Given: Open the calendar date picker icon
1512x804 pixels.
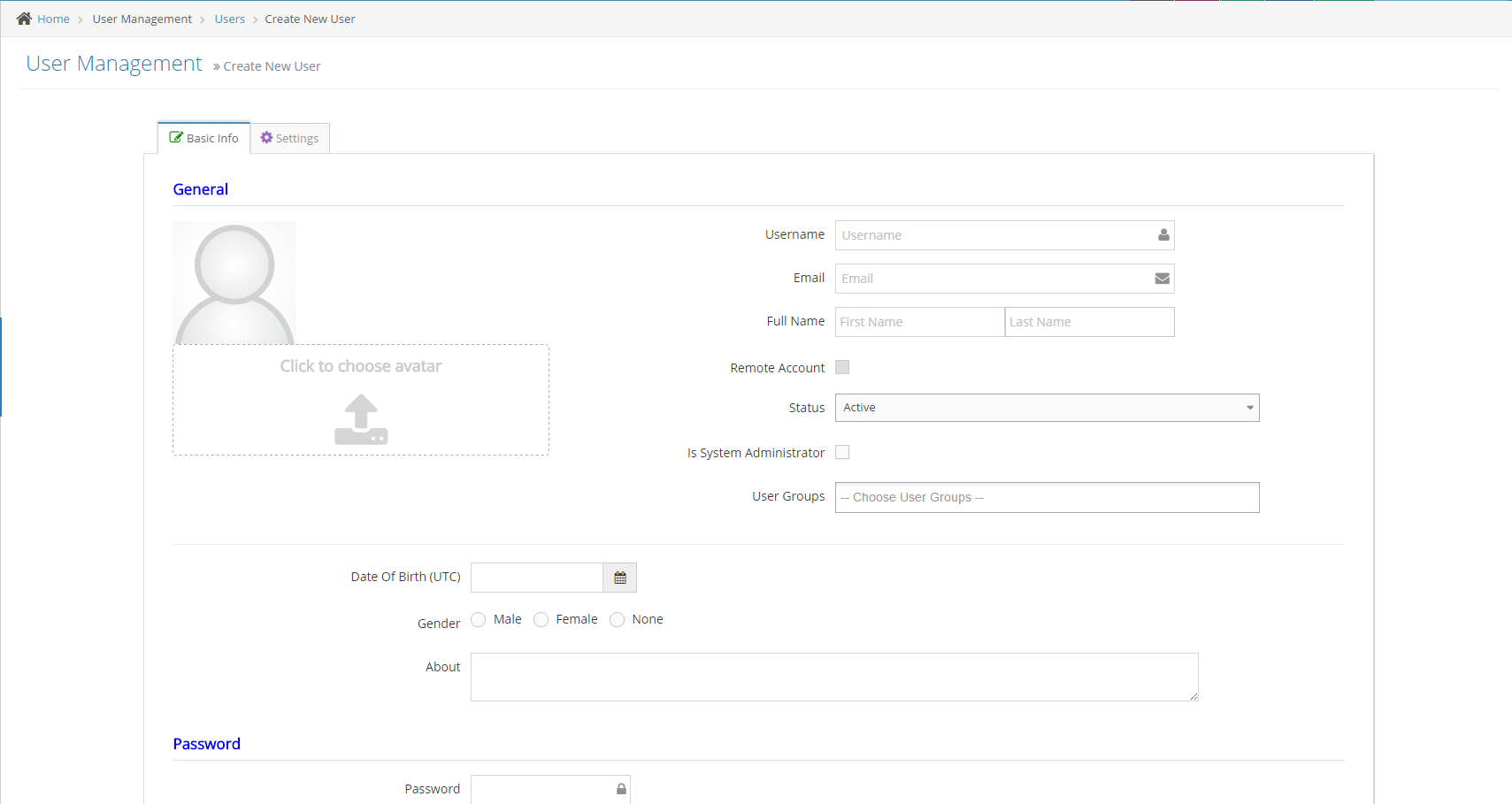Looking at the screenshot, I should tap(620, 578).
